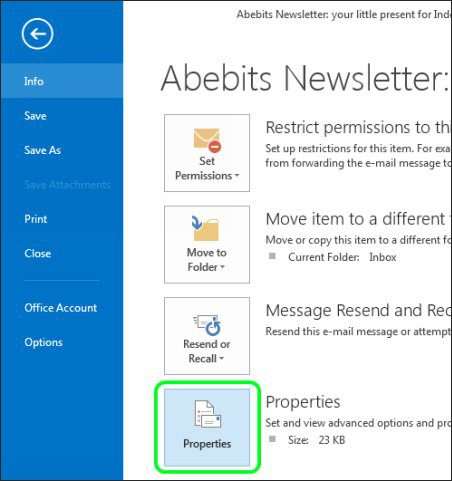The height and width of the screenshot is (481, 452).
Task: Open Office Account settings
Action: pyautogui.click(x=62, y=308)
